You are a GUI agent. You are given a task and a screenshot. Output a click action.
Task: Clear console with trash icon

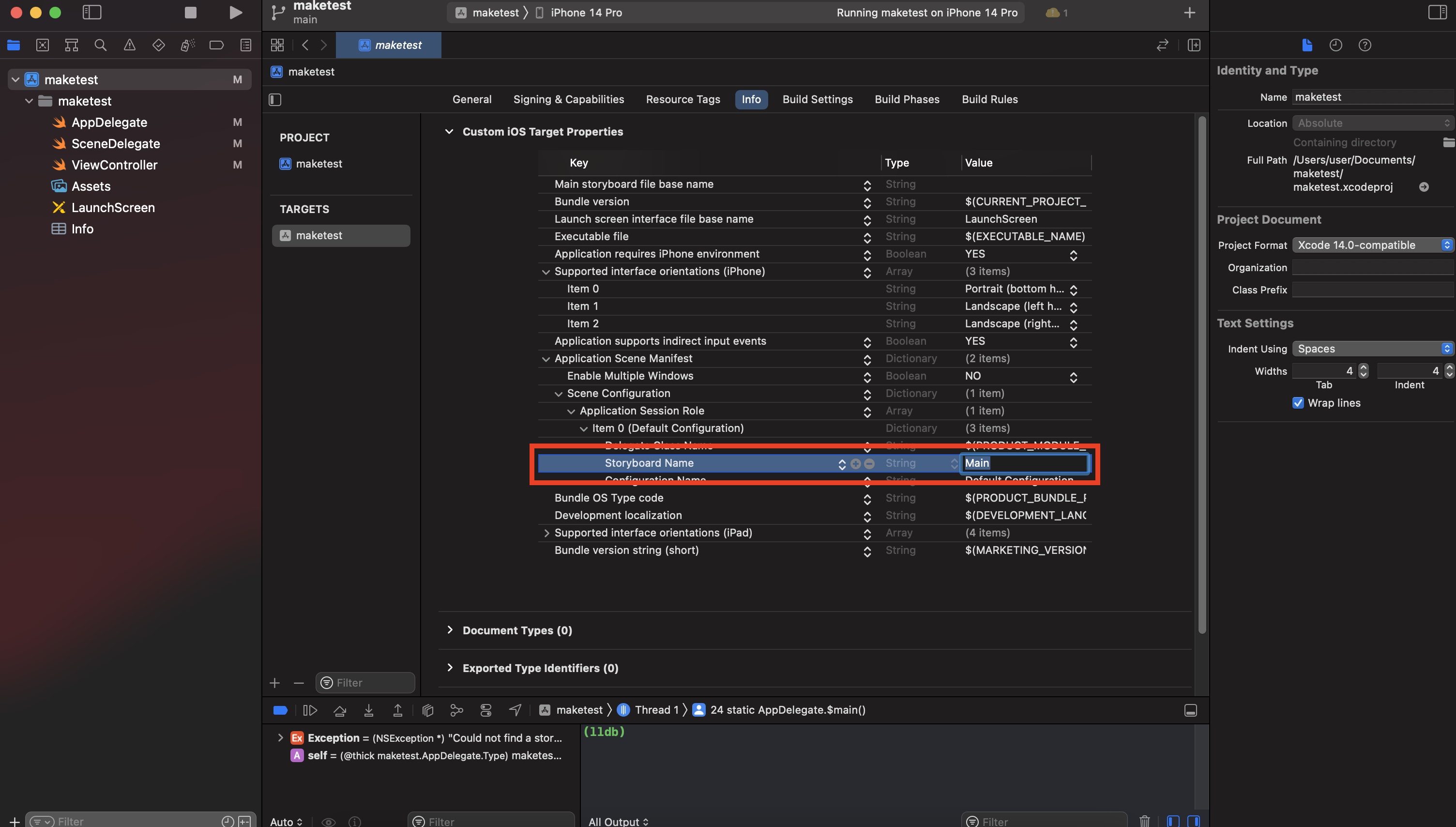[1144, 821]
